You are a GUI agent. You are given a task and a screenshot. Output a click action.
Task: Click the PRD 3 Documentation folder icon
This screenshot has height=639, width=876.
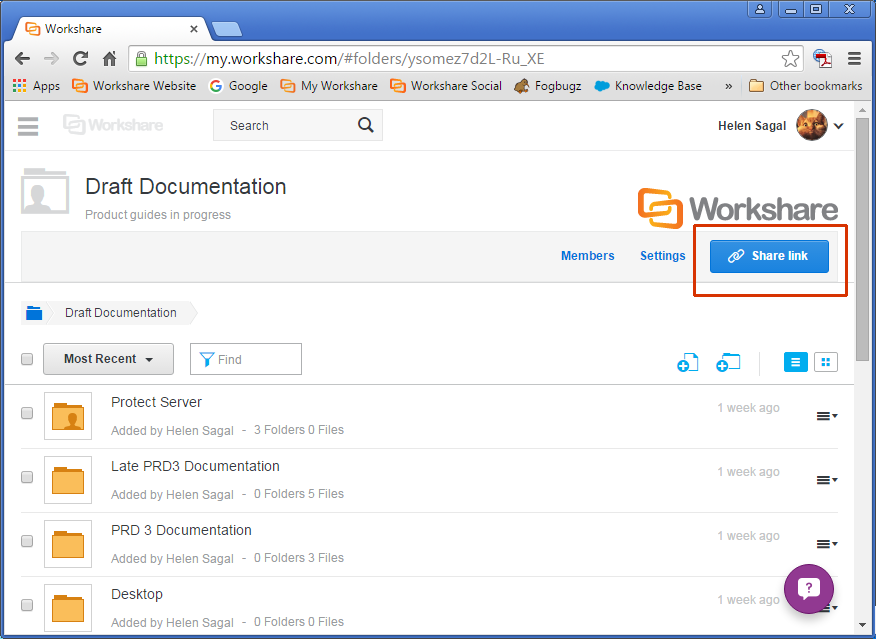click(68, 544)
